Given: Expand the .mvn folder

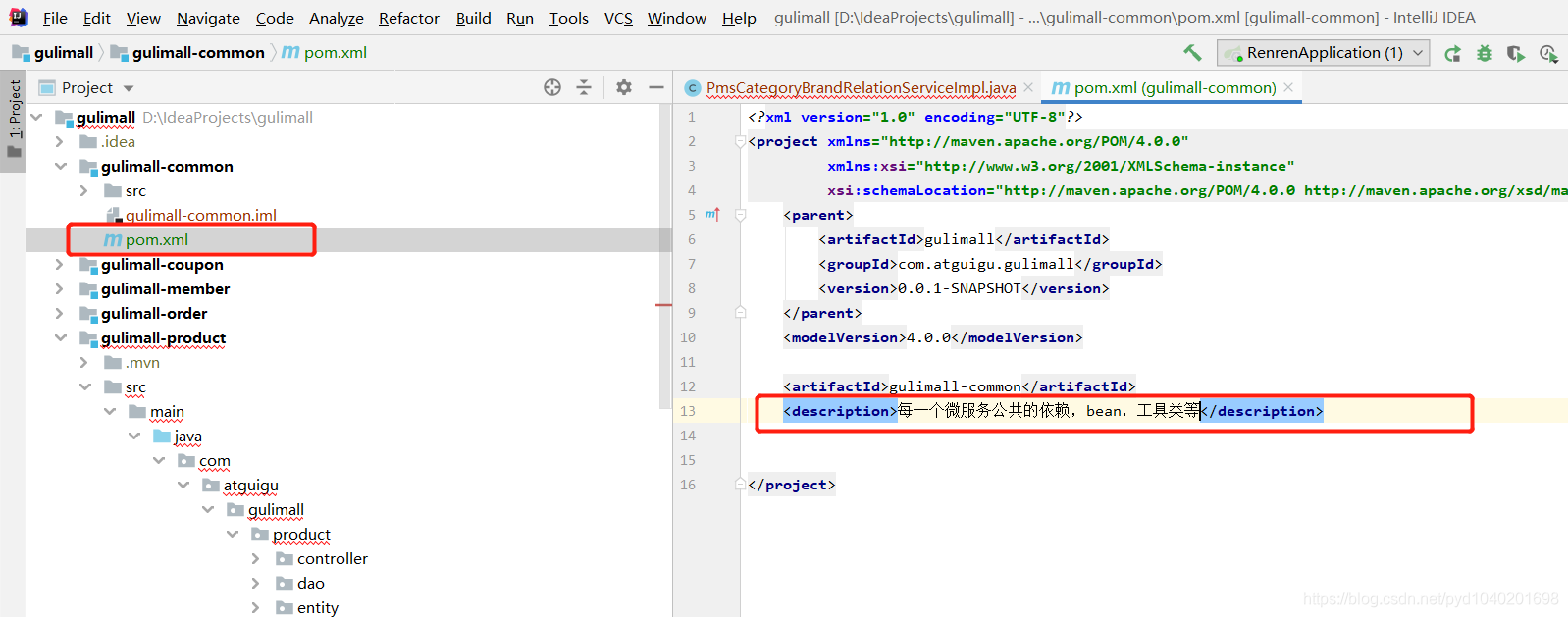Looking at the screenshot, I should point(84,362).
